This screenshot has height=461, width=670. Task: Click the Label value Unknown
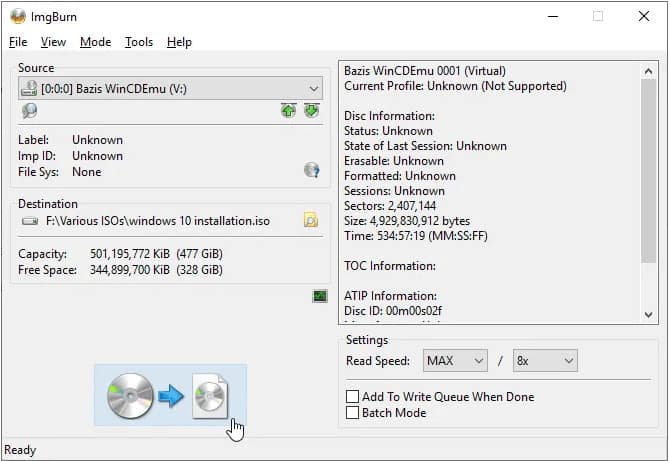point(97,140)
